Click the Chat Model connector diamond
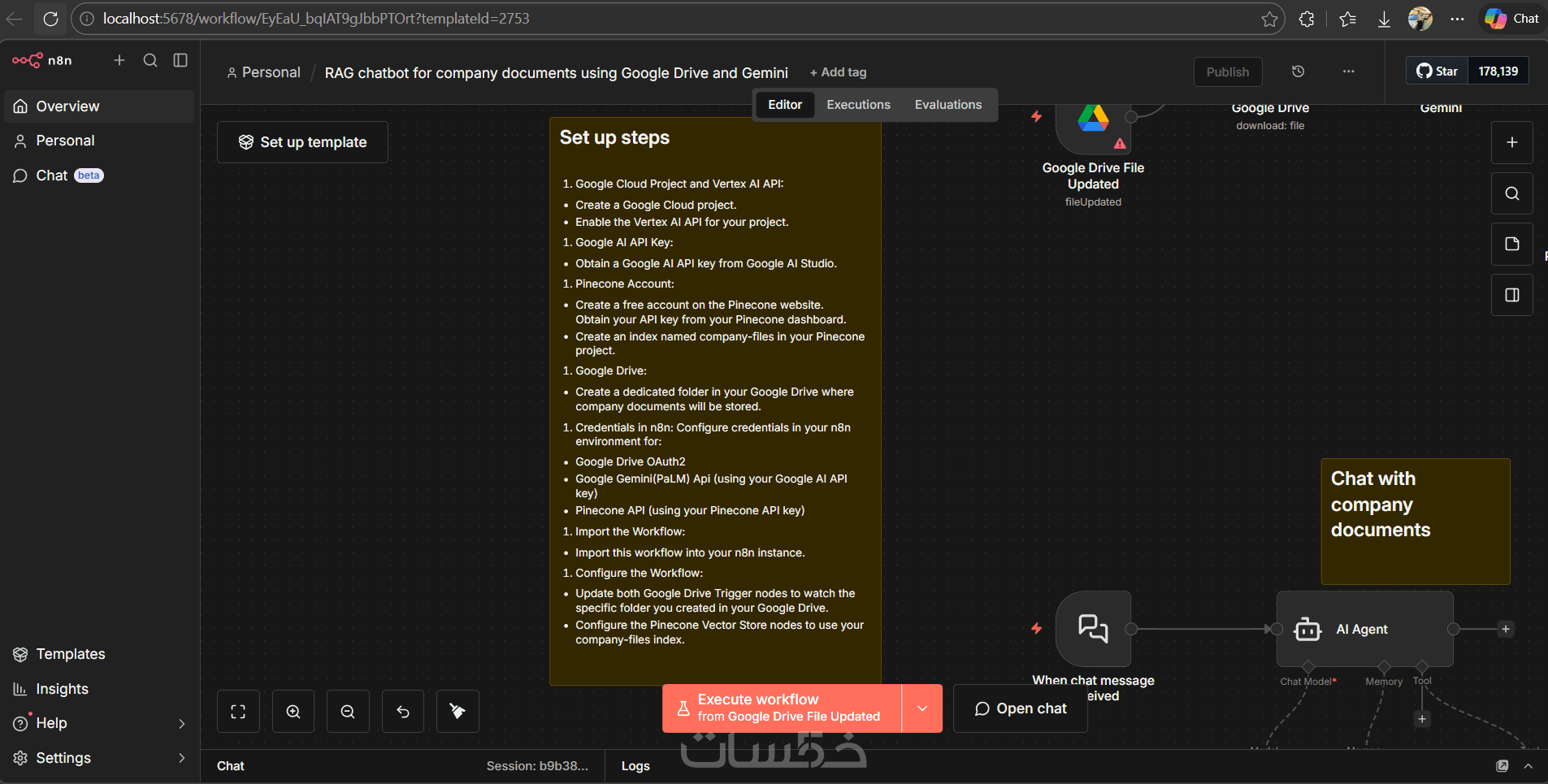The width and height of the screenshot is (1548, 784). tap(1307, 668)
